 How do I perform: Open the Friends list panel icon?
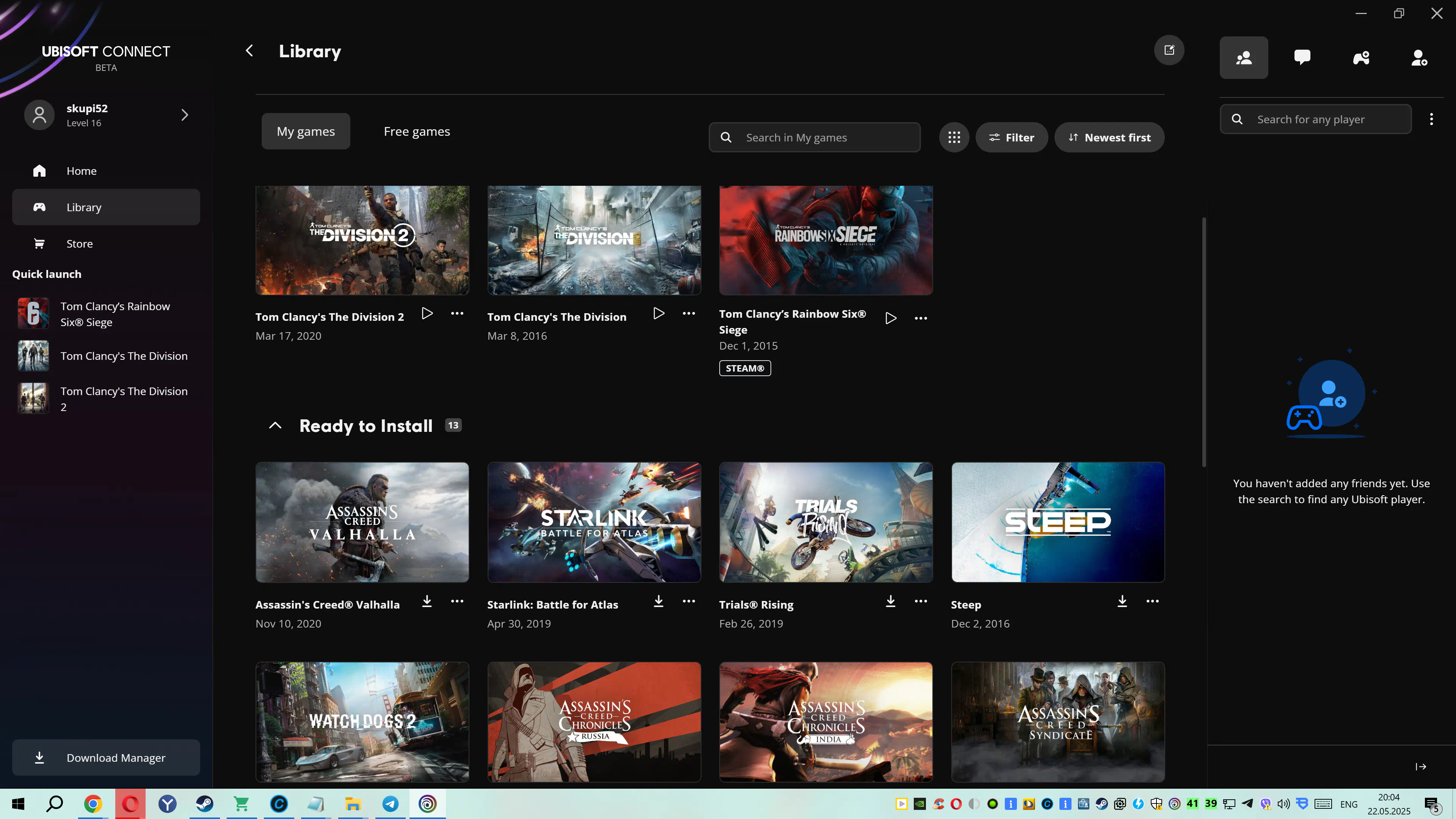(1244, 58)
